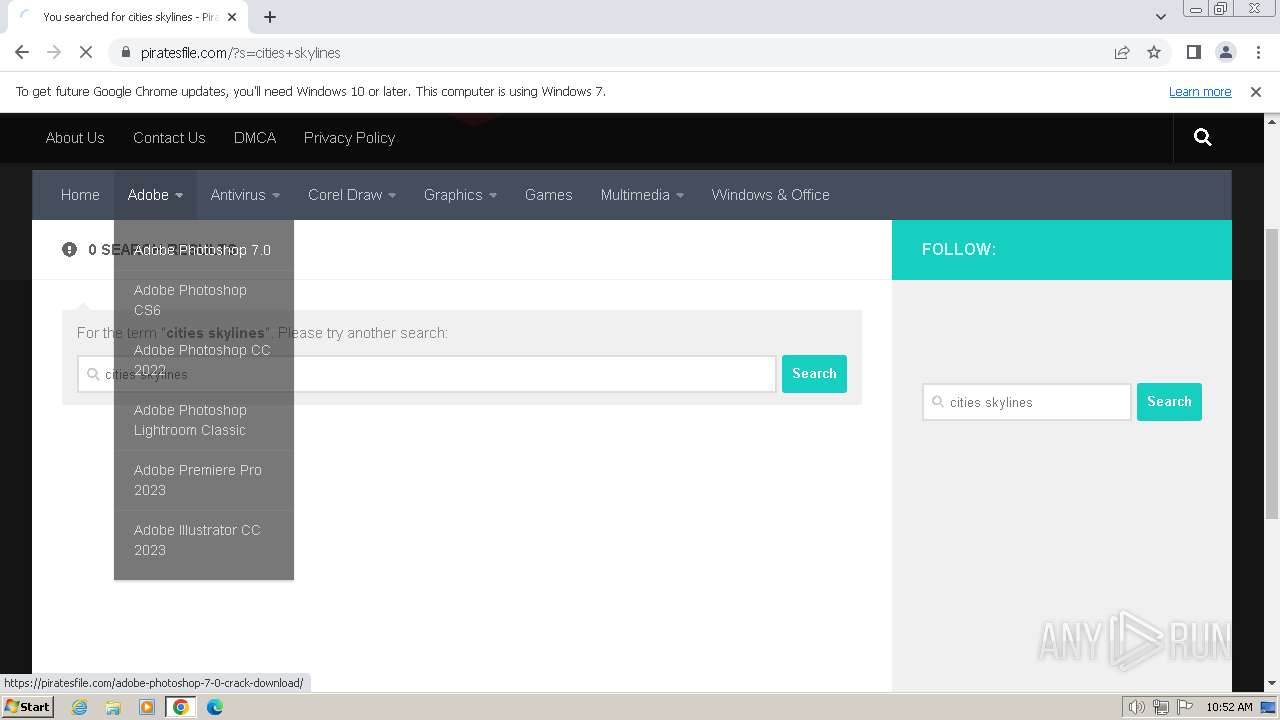Image resolution: width=1280 pixels, height=720 pixels.
Task: Open Action Center flag icon
Action: tap(1184, 707)
